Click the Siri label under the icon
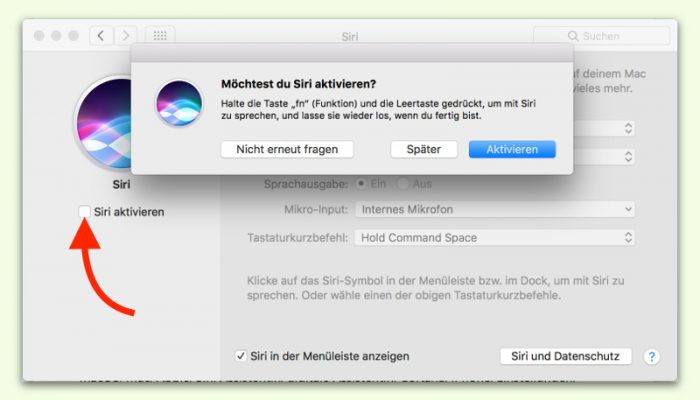This screenshot has width=700, height=400. tap(121, 184)
